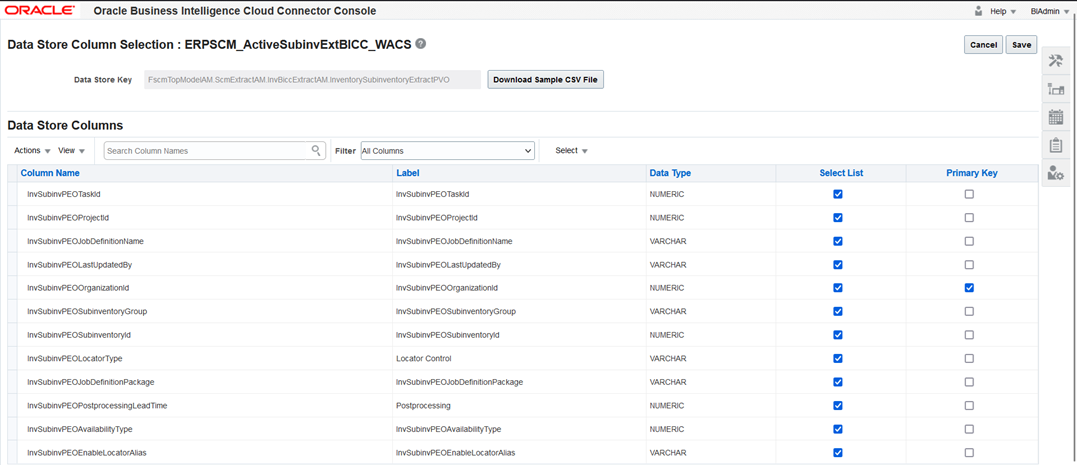
Task: Click the Search Column Names field
Action: (x=205, y=150)
